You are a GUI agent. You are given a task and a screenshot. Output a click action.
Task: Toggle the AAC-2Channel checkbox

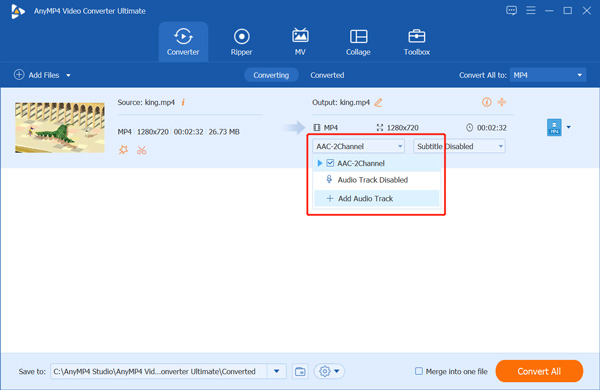click(x=330, y=163)
